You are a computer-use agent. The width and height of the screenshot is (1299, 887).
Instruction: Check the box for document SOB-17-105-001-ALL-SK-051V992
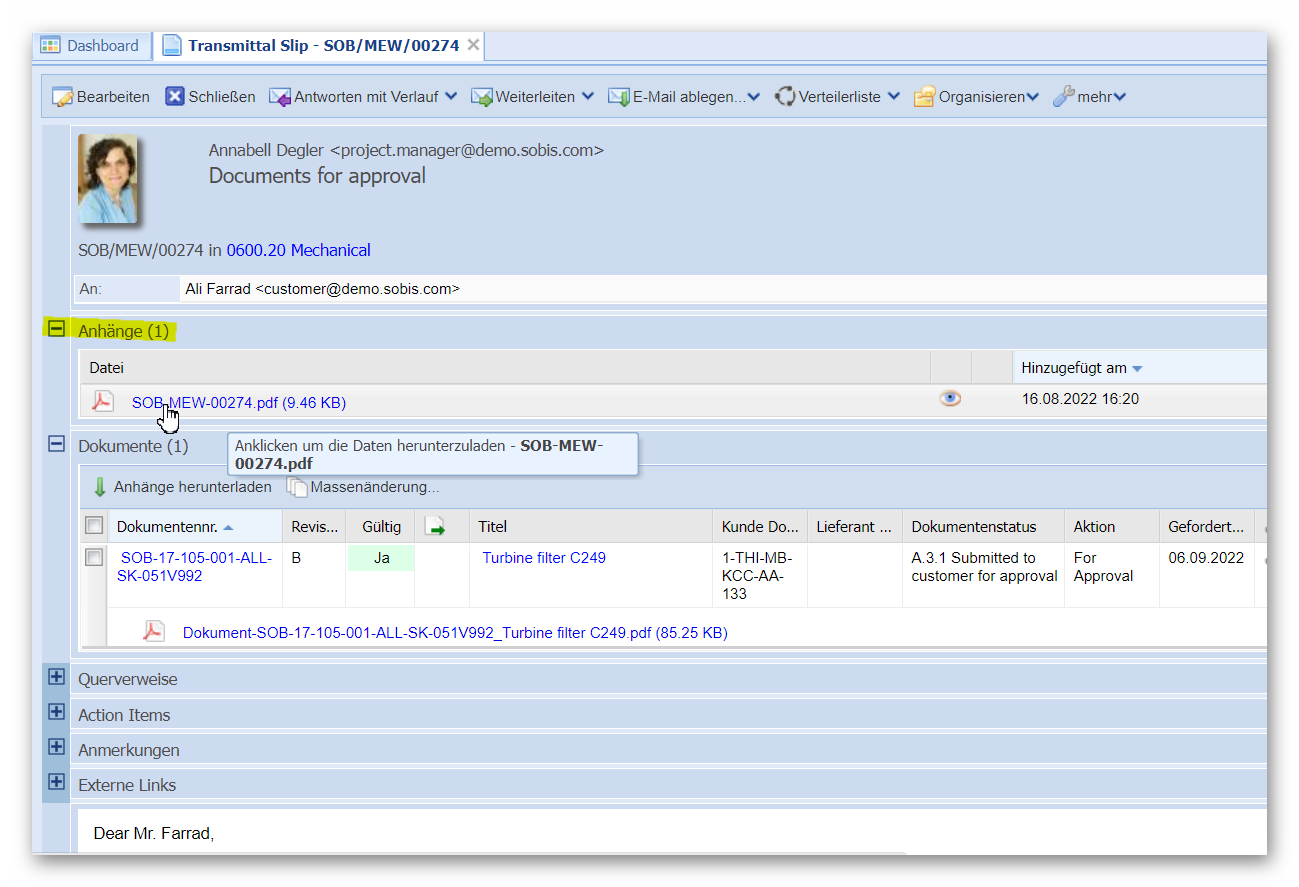pyautogui.click(x=94, y=558)
